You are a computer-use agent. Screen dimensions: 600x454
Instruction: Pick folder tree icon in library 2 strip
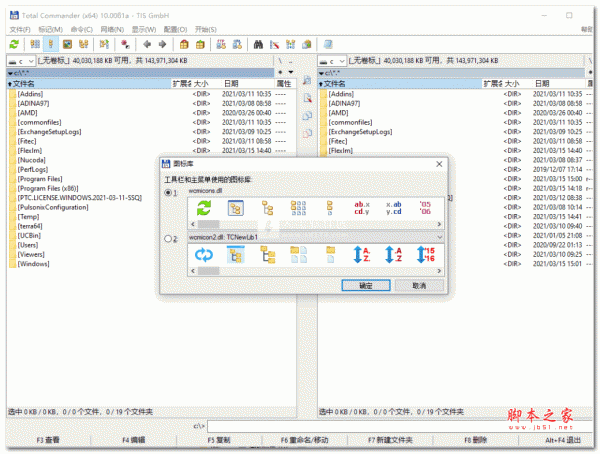click(268, 255)
